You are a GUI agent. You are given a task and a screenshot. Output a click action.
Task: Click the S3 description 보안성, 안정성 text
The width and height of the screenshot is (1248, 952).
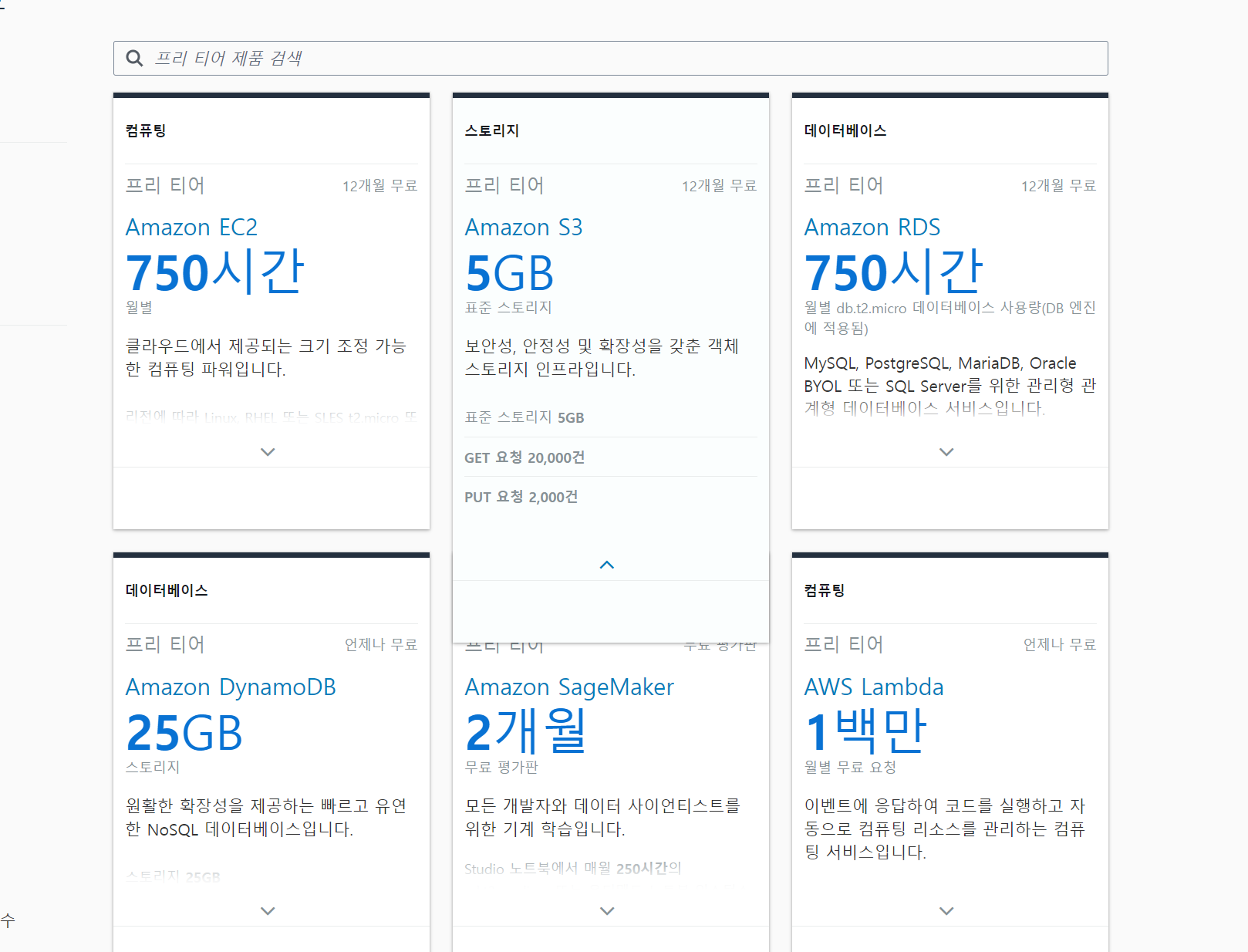coord(602,358)
